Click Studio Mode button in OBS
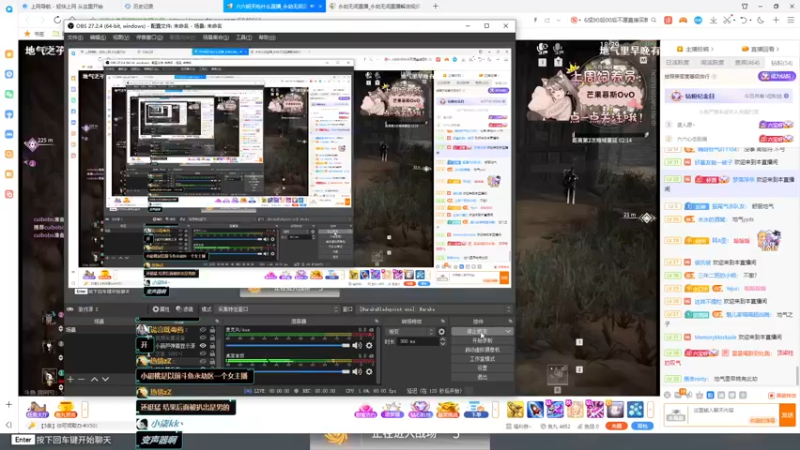Screen dimensions: 800x450 482,359
